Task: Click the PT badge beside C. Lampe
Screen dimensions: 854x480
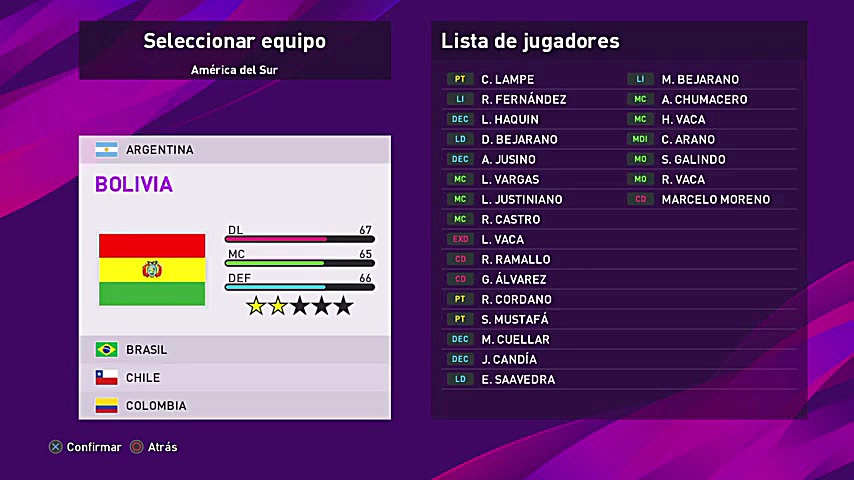Action: pyautogui.click(x=460, y=79)
